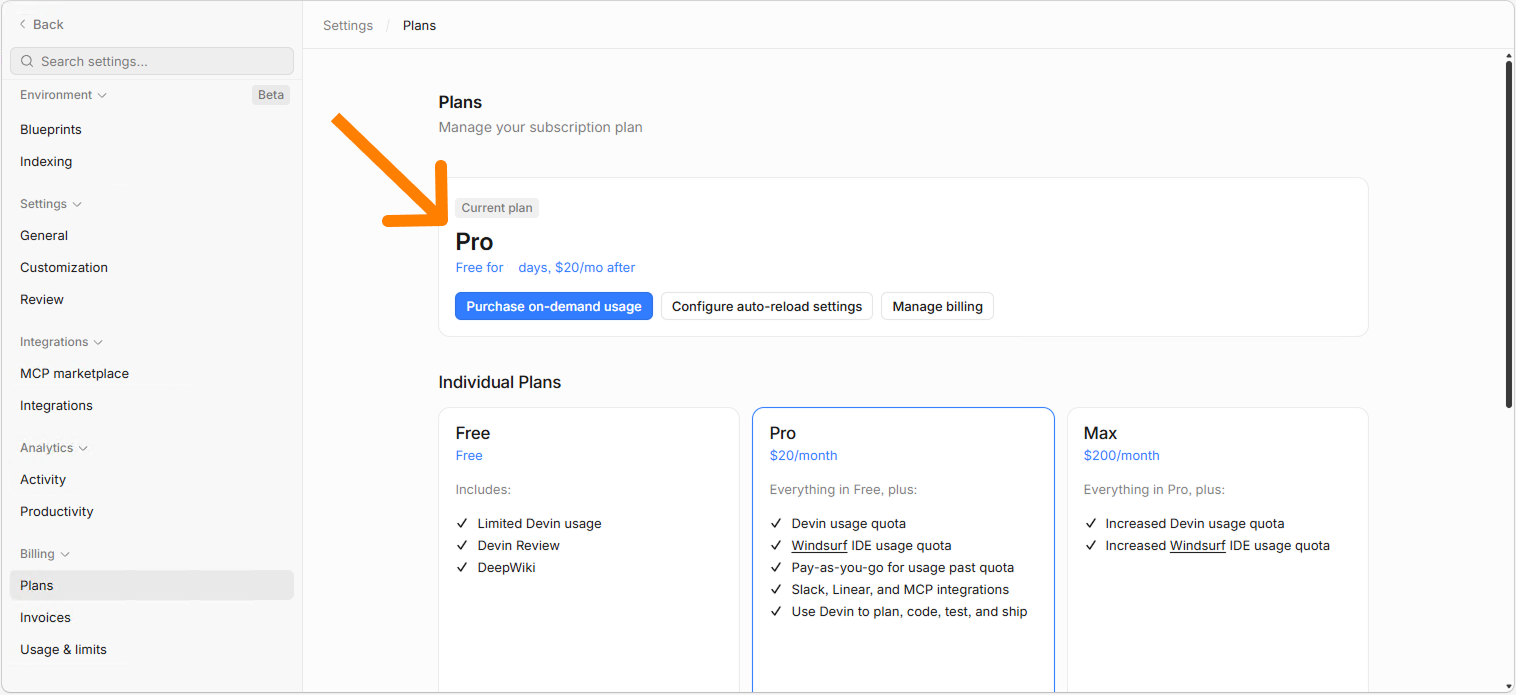Click Purchase on-demand usage
Viewport: 1516px width, 695px height.
click(x=553, y=306)
